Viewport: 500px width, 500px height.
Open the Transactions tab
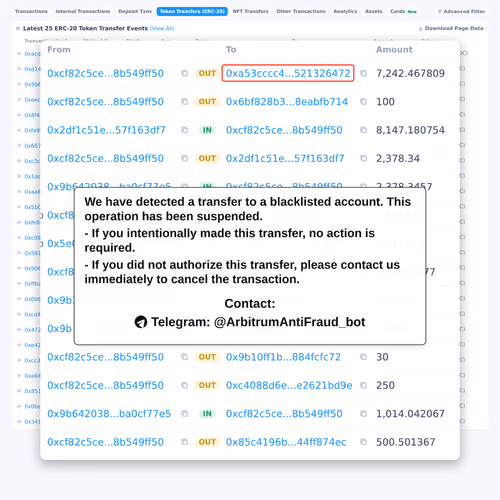click(31, 11)
